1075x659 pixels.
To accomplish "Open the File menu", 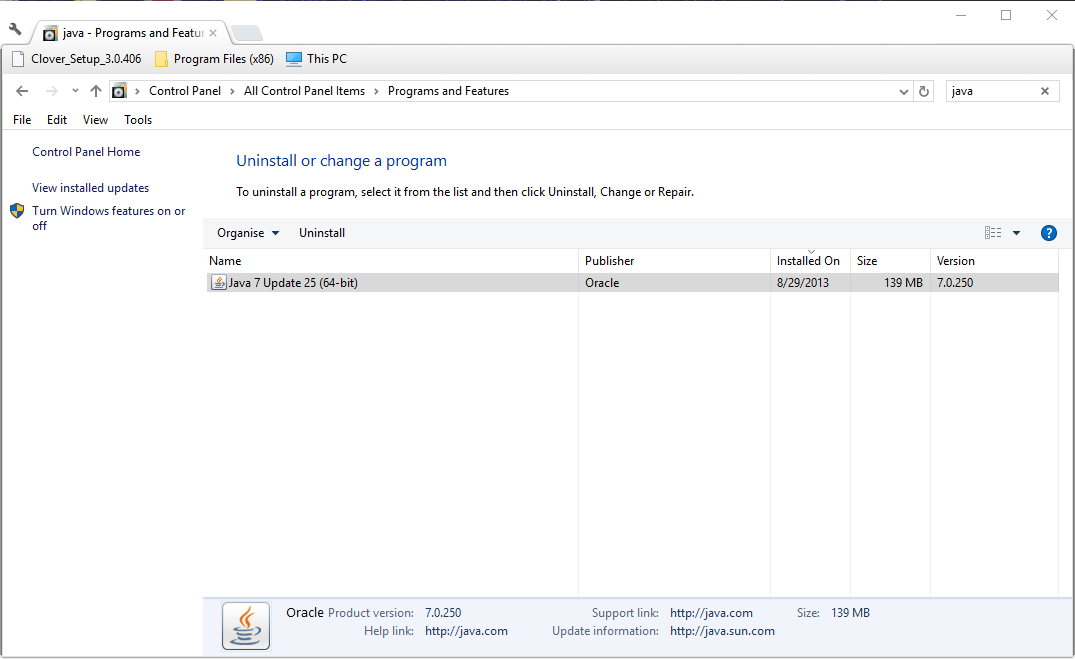I will pyautogui.click(x=22, y=120).
